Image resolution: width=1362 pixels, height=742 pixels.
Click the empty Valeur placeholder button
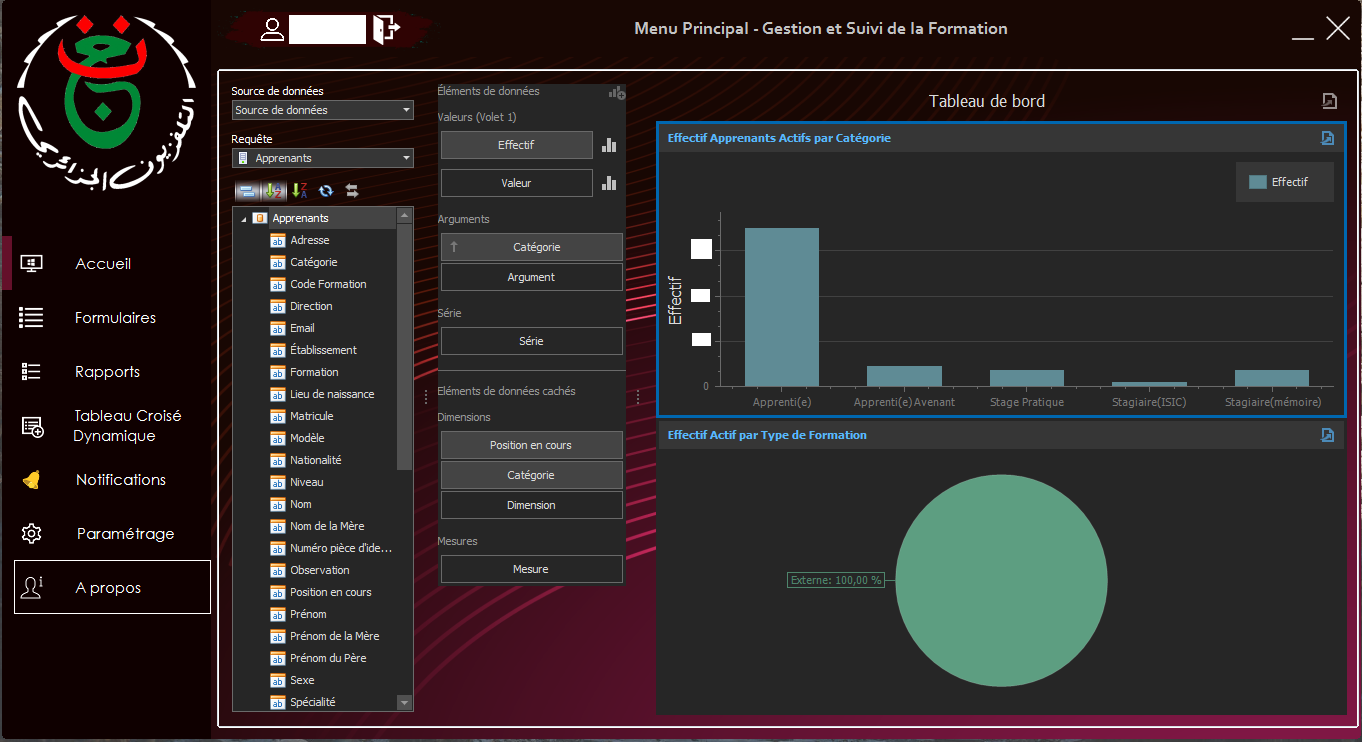point(516,183)
